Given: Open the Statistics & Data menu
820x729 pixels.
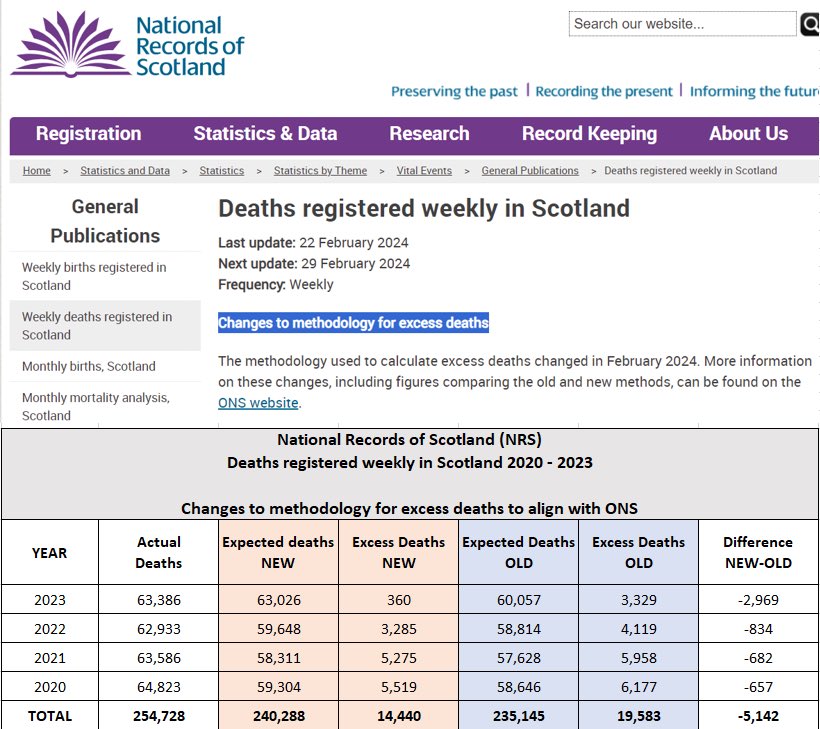Looking at the screenshot, I should point(265,134).
